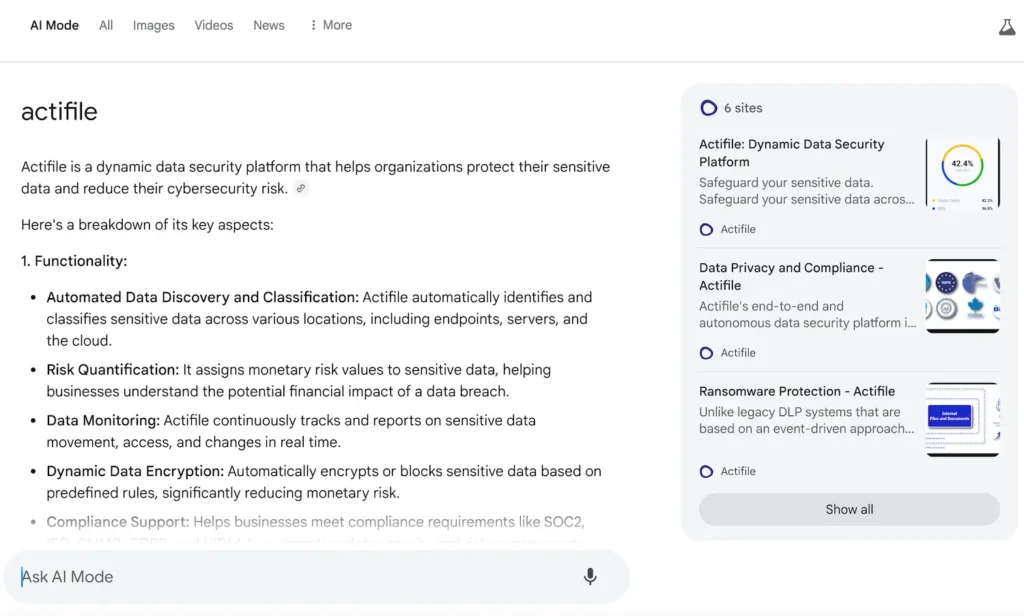
Task: Click the microphone voice input icon
Action: [x=590, y=576]
